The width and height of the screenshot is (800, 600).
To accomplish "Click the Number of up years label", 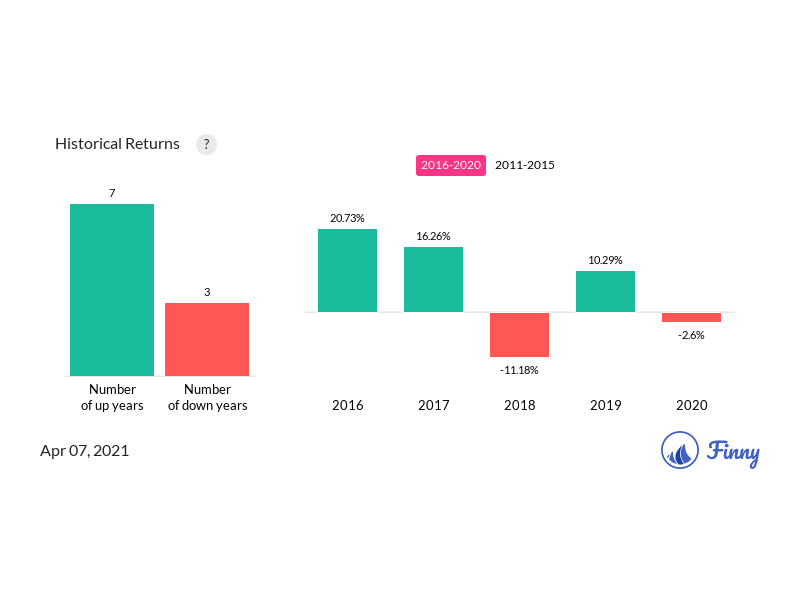I will point(112,397).
